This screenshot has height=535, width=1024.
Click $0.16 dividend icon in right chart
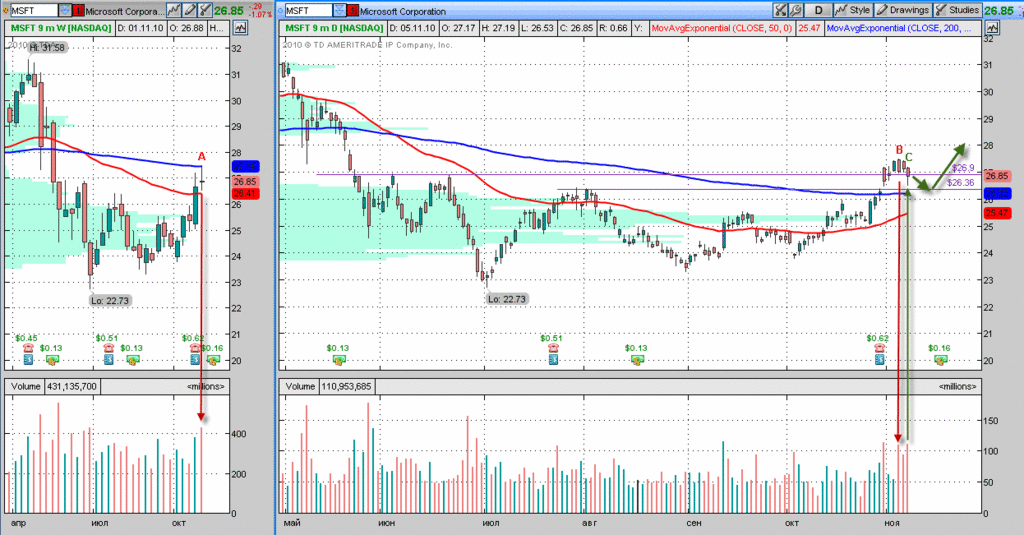940,360
